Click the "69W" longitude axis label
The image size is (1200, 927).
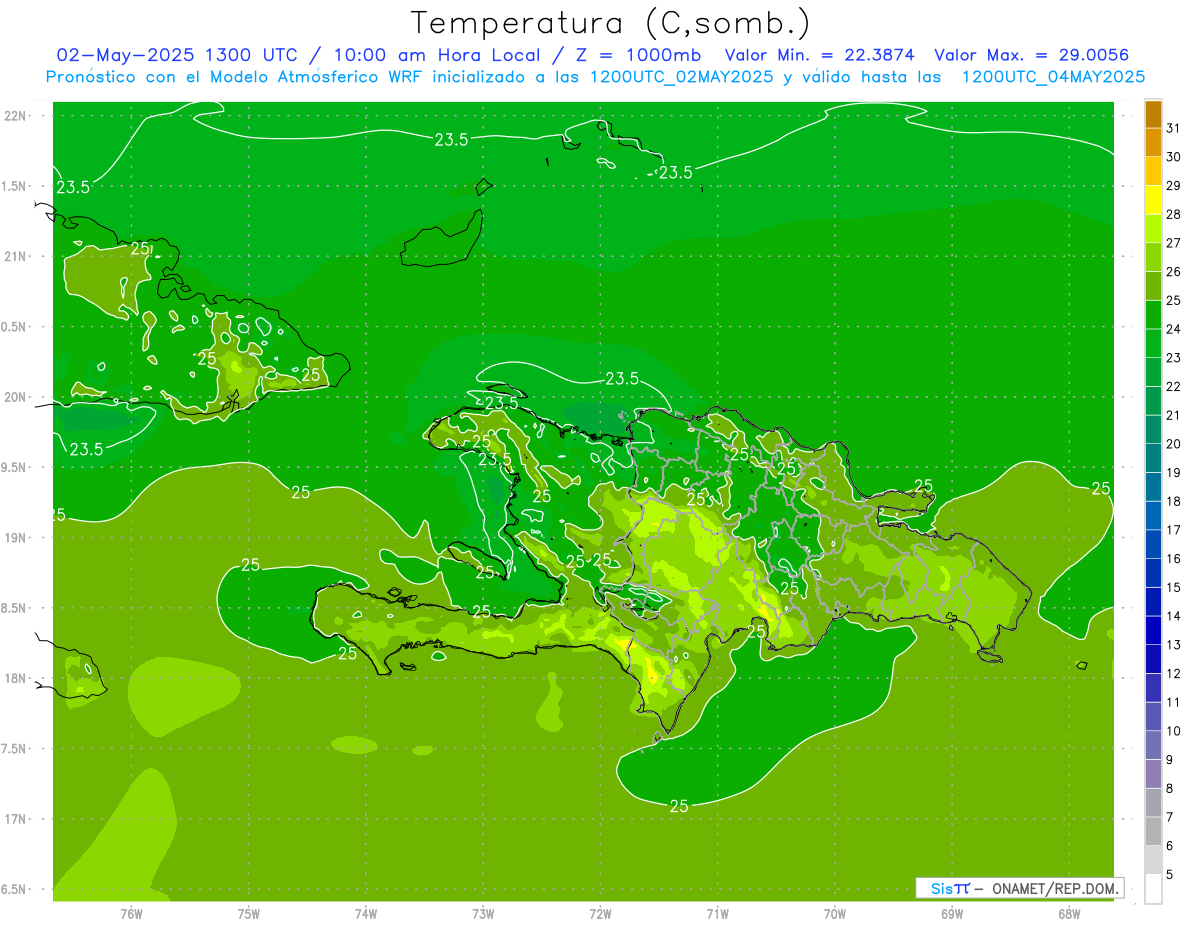(952, 914)
